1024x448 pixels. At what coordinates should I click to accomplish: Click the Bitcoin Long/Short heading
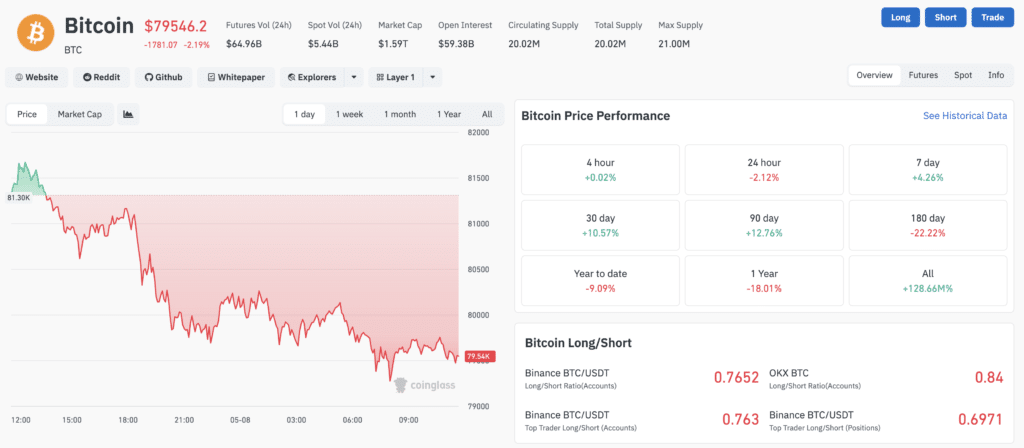(x=578, y=343)
